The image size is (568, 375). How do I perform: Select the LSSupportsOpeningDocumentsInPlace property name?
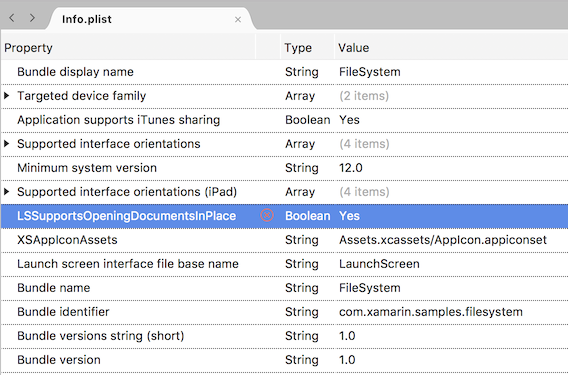[x=126, y=216]
